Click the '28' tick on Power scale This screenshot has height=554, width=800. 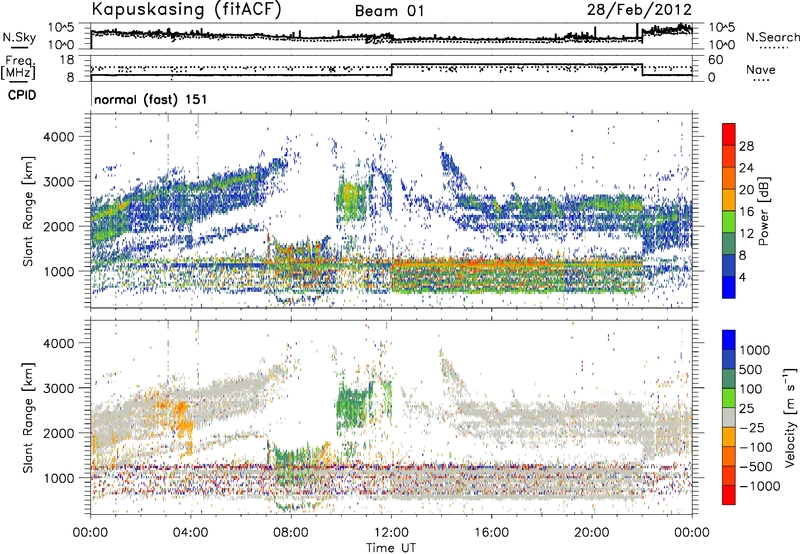(746, 146)
